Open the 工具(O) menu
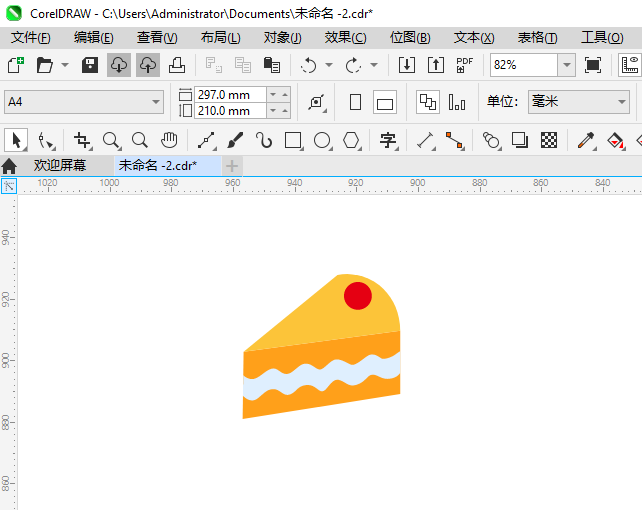Screen dimensions: 642x510 [x=602, y=38]
